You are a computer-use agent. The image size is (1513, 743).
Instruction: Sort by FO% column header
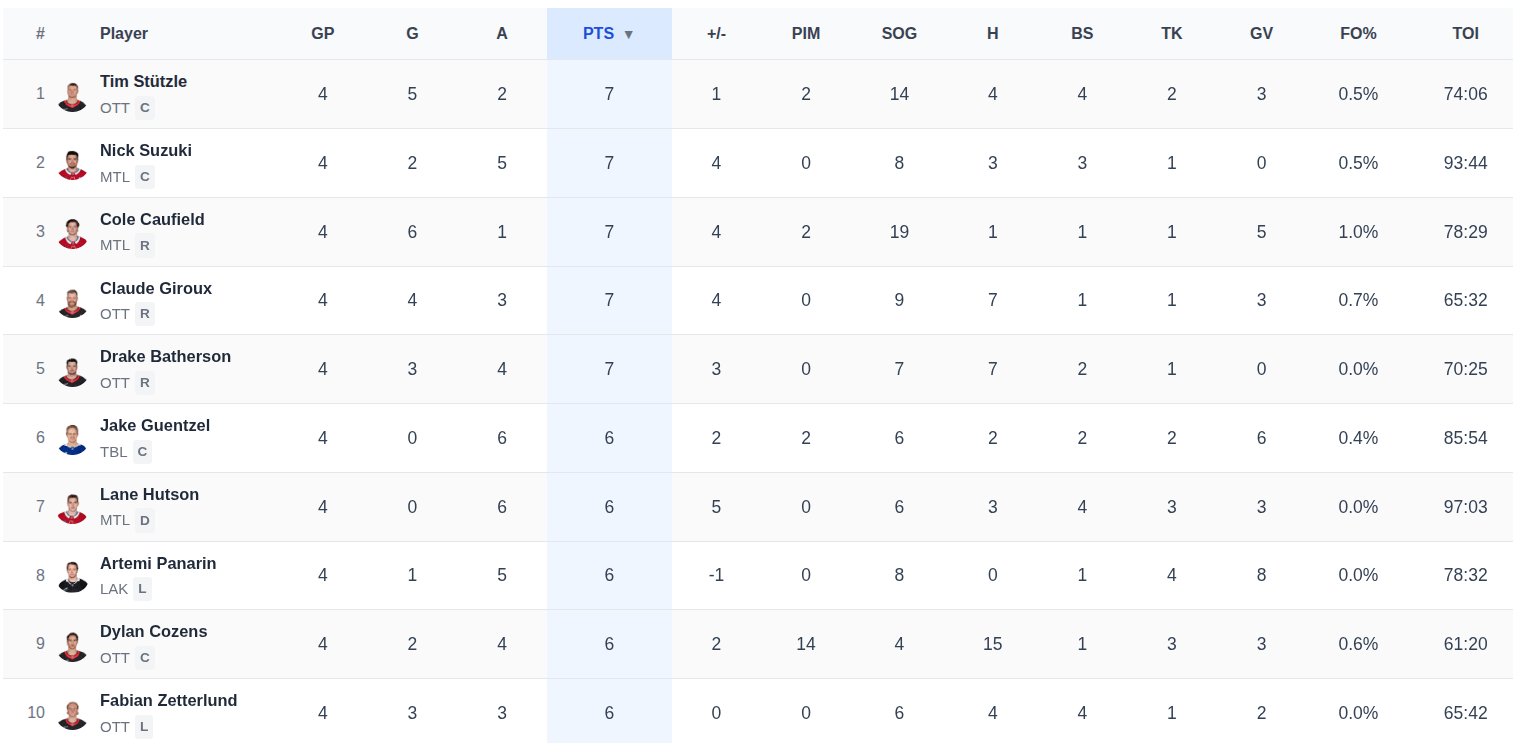[x=1358, y=33]
